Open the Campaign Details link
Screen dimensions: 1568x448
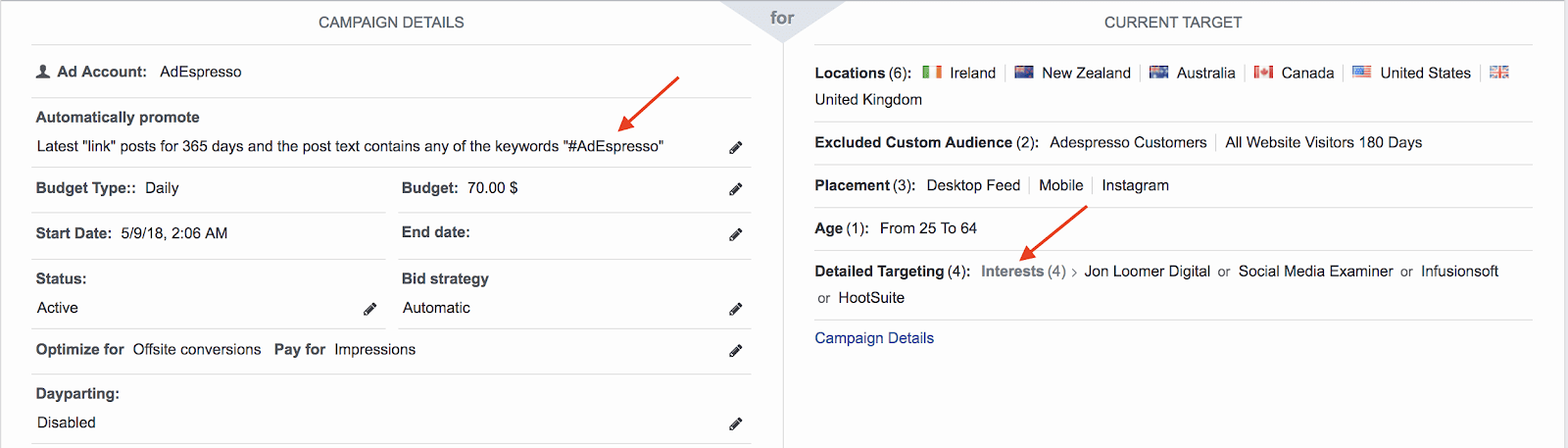874,338
